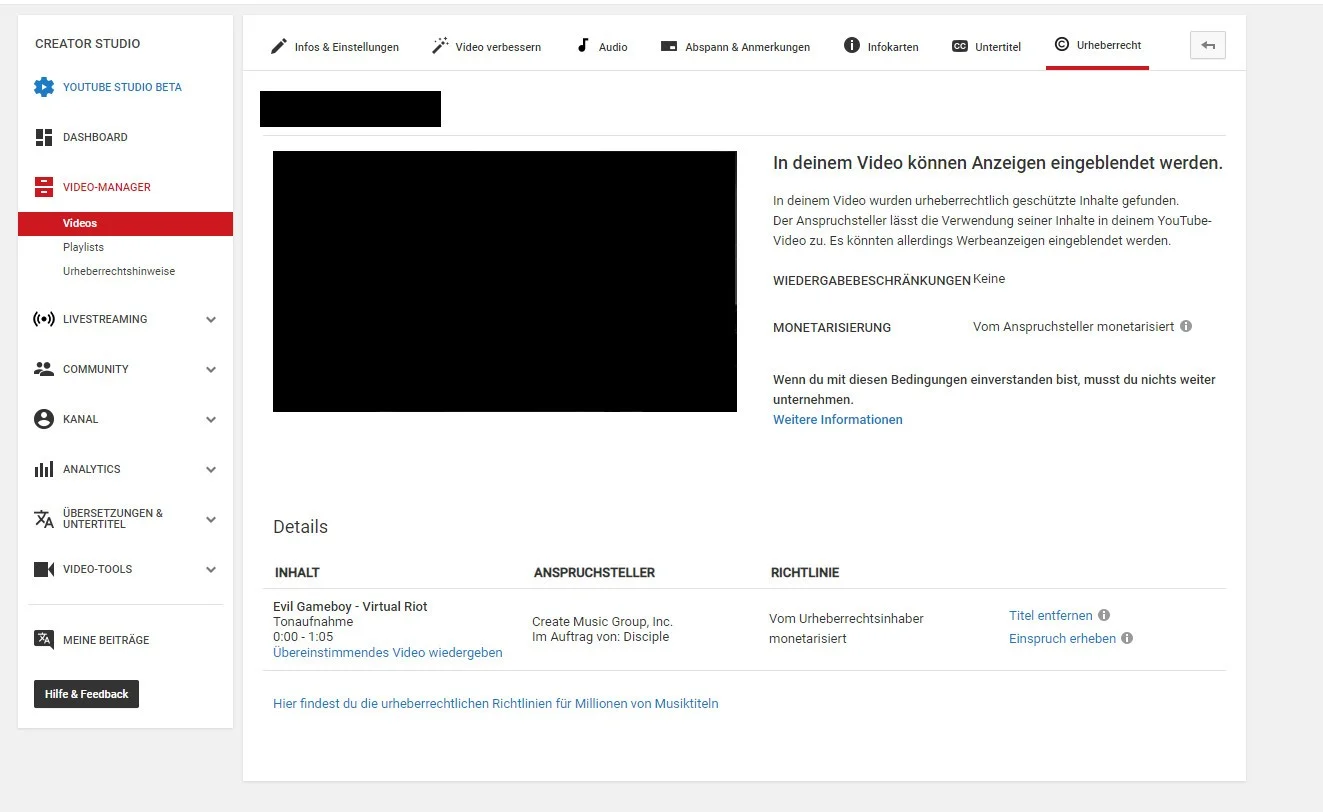Click the blacked-out video preview
Image resolution: width=1323 pixels, height=812 pixels.
(505, 281)
